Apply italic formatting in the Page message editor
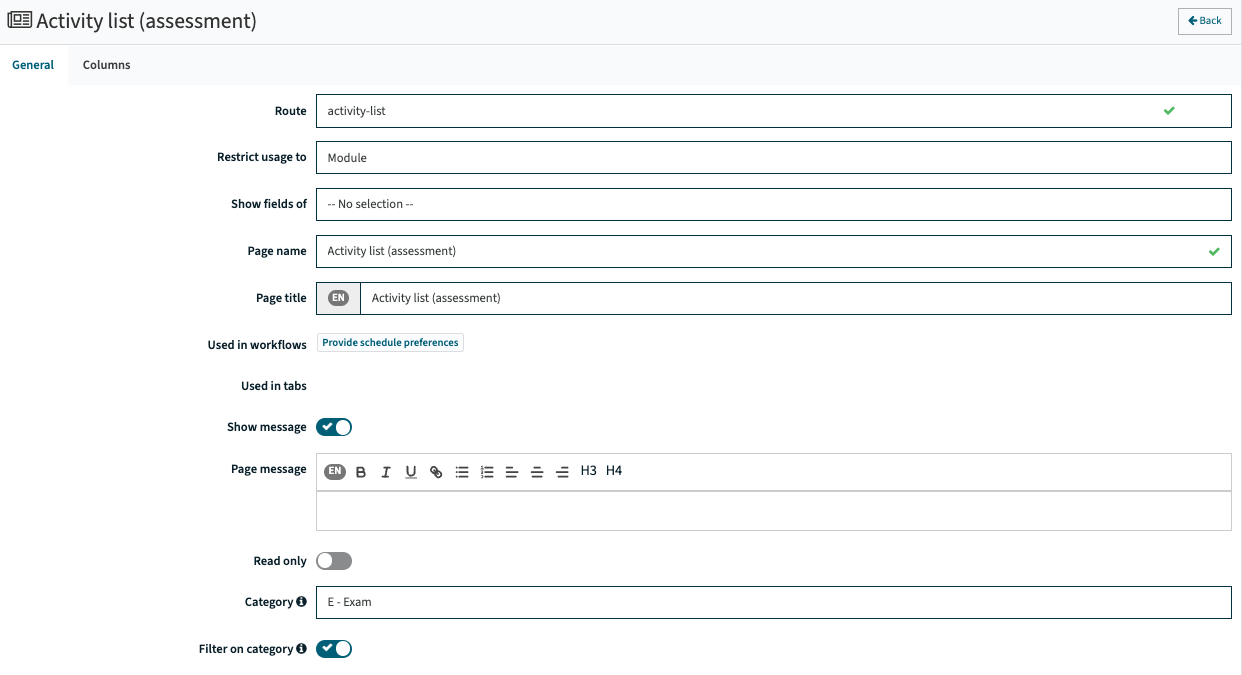 (x=386, y=472)
